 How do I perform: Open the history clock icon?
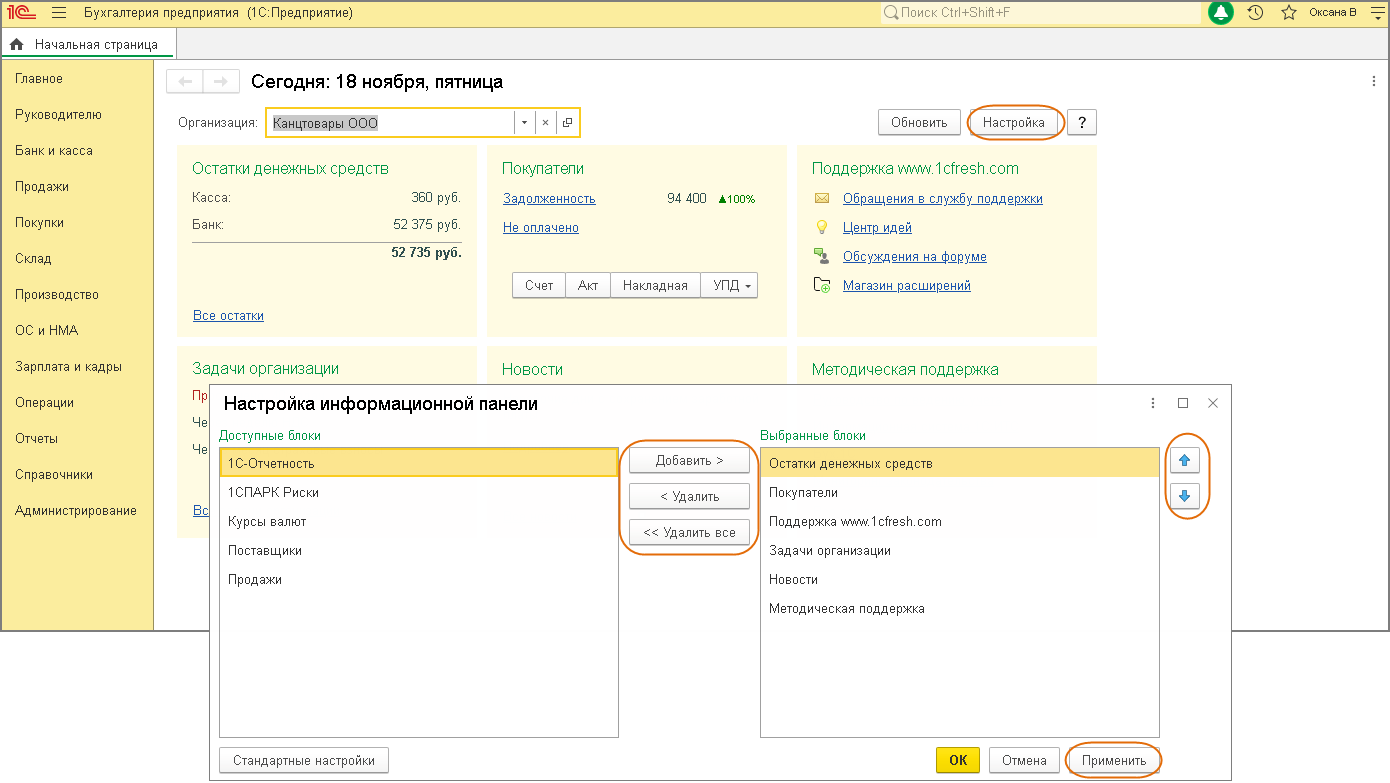1256,13
